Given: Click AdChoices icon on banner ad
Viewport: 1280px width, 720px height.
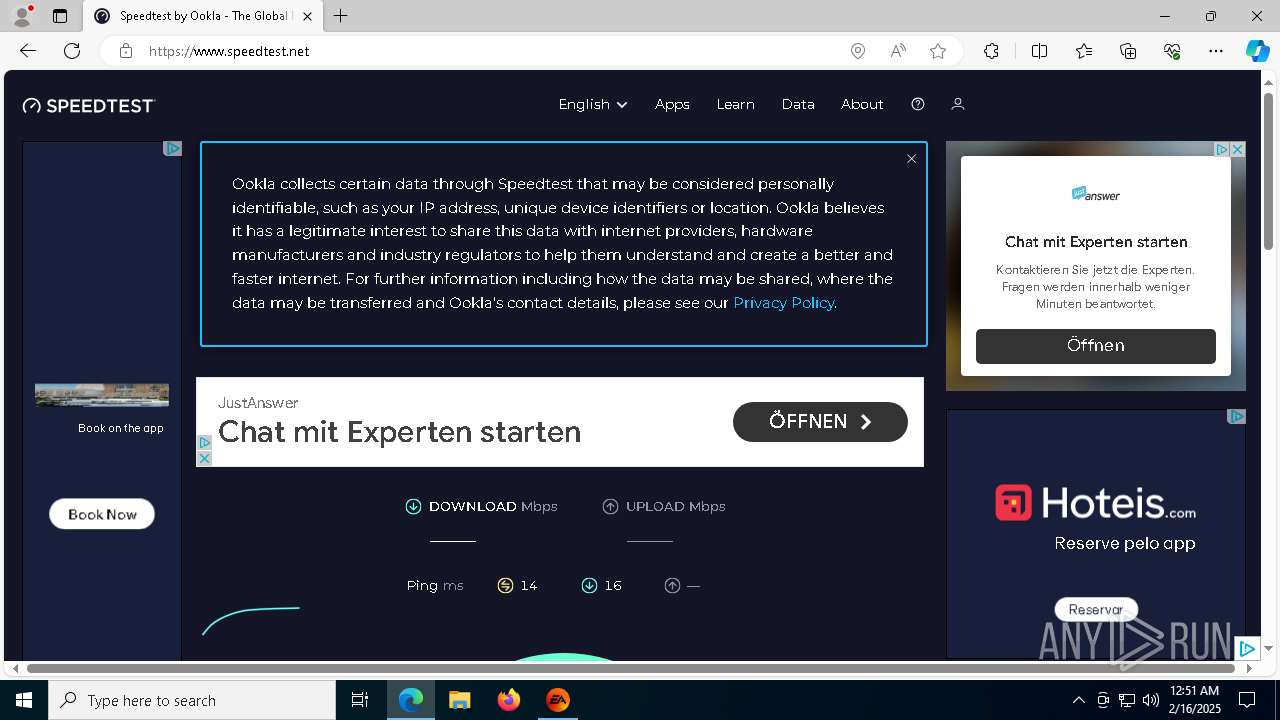Looking at the screenshot, I should (x=204, y=442).
